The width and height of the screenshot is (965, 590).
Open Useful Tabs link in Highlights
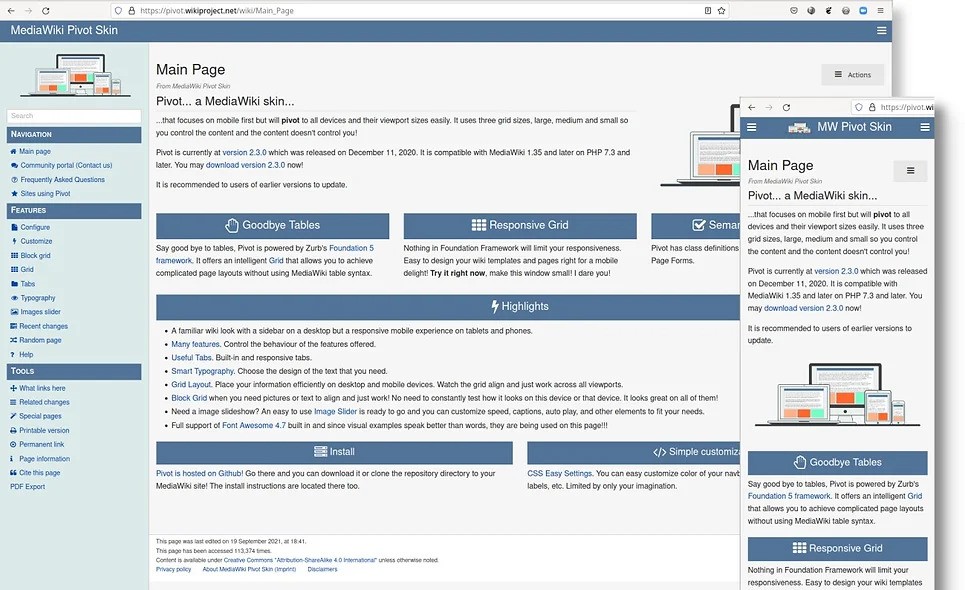[x=191, y=358]
